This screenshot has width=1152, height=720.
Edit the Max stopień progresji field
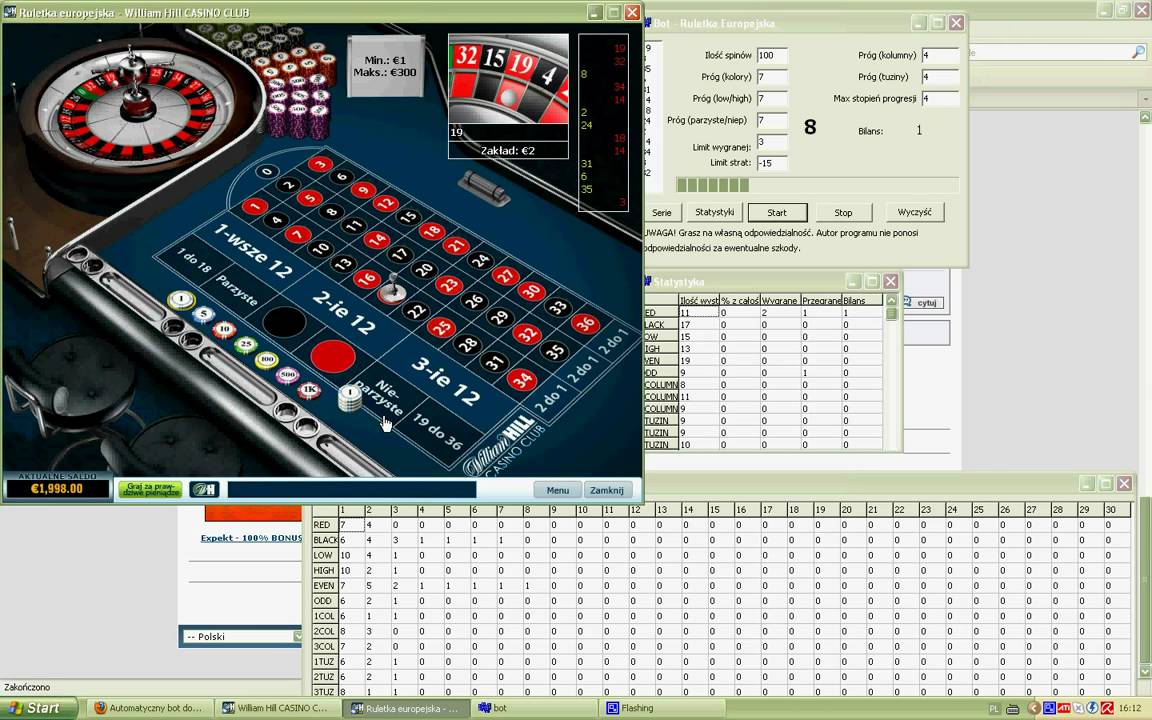[940, 98]
